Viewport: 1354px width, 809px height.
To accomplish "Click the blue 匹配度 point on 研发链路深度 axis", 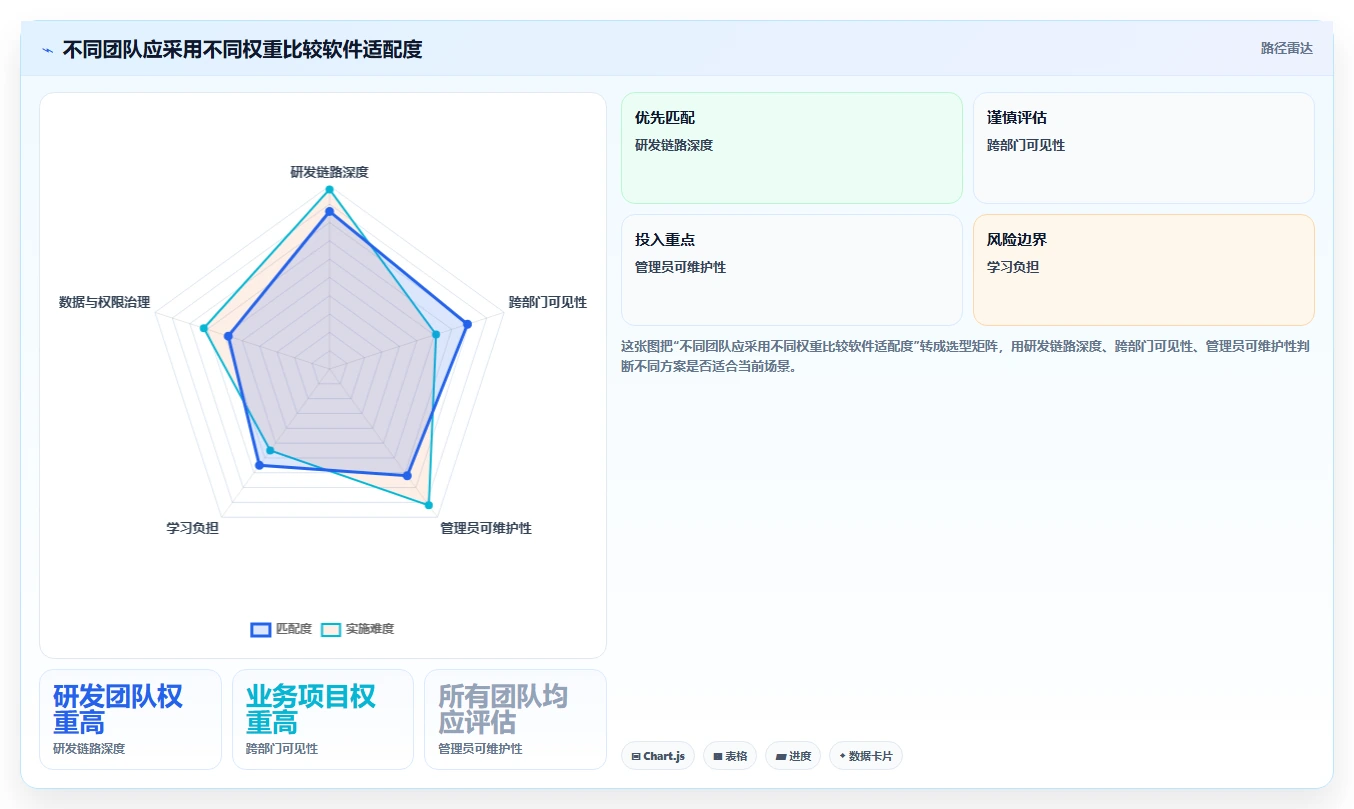I will (x=329, y=211).
